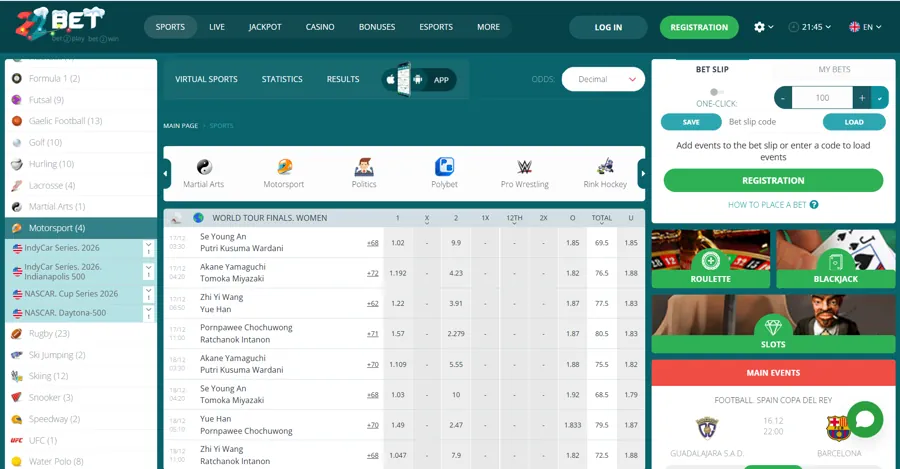
Task: Open the ESPORTS menu item
Action: pyautogui.click(x=436, y=27)
